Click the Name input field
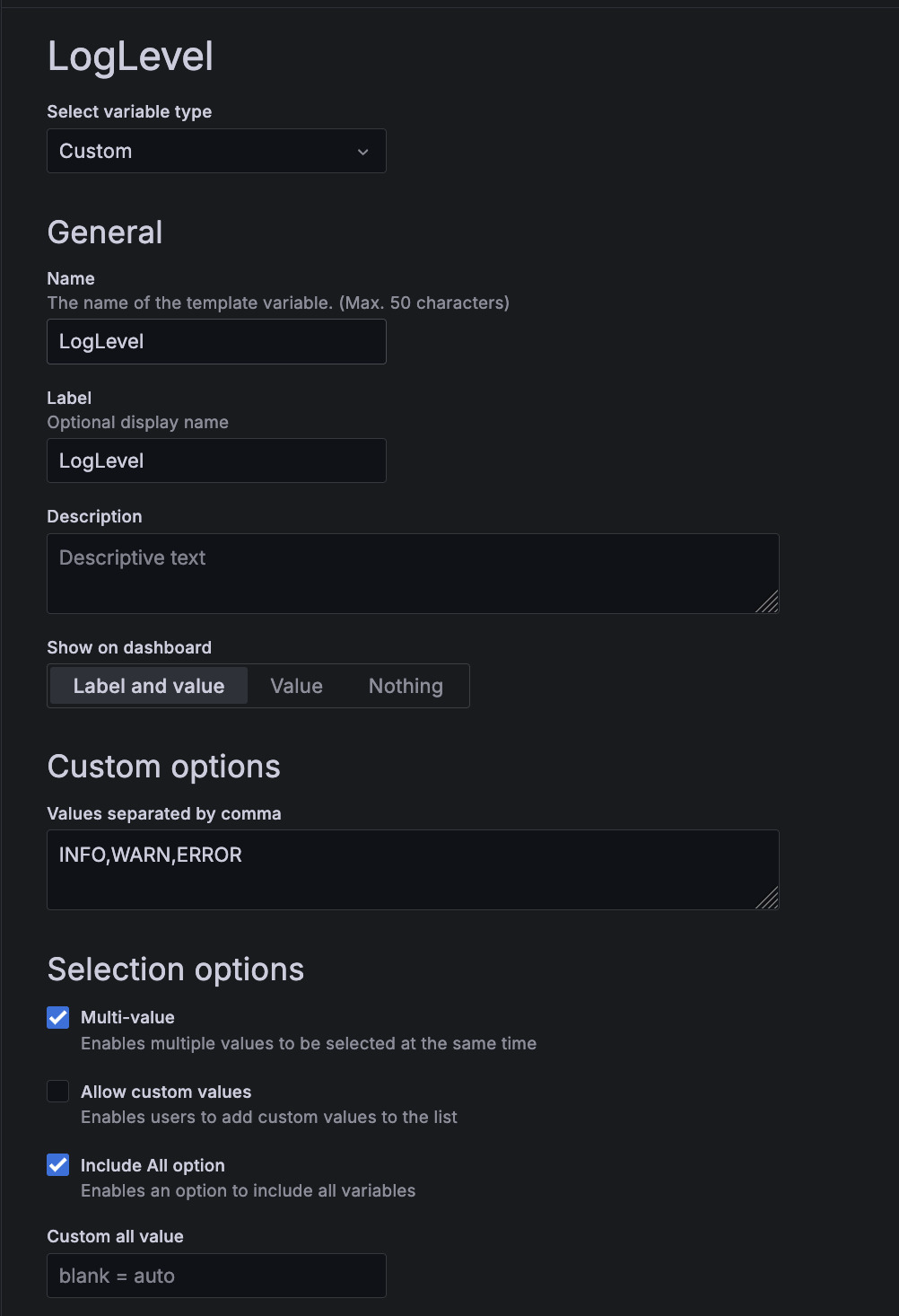This screenshot has height=1316, width=899. pos(215,341)
